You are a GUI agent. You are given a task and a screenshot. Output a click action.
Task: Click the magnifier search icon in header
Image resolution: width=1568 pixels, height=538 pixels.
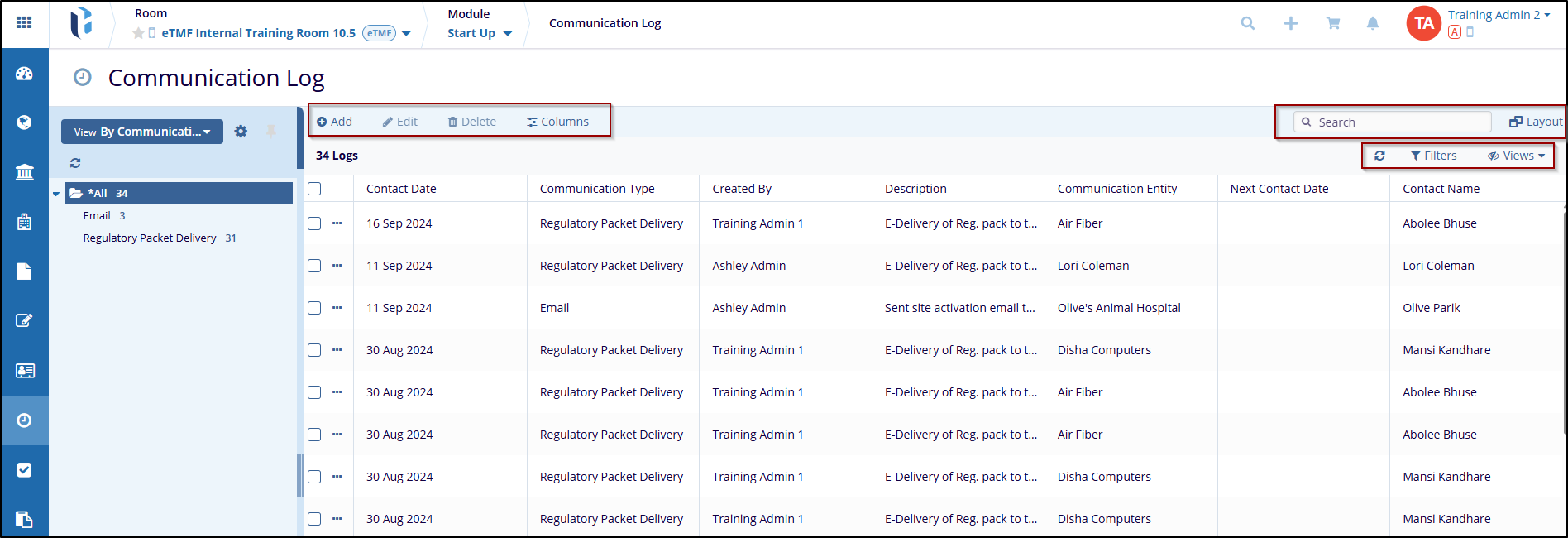click(1248, 23)
